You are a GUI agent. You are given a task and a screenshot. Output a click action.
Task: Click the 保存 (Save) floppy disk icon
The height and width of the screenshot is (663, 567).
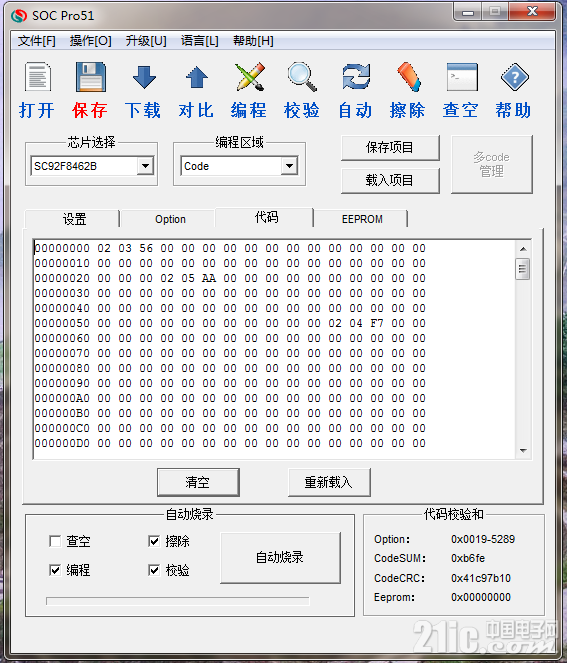pos(90,77)
